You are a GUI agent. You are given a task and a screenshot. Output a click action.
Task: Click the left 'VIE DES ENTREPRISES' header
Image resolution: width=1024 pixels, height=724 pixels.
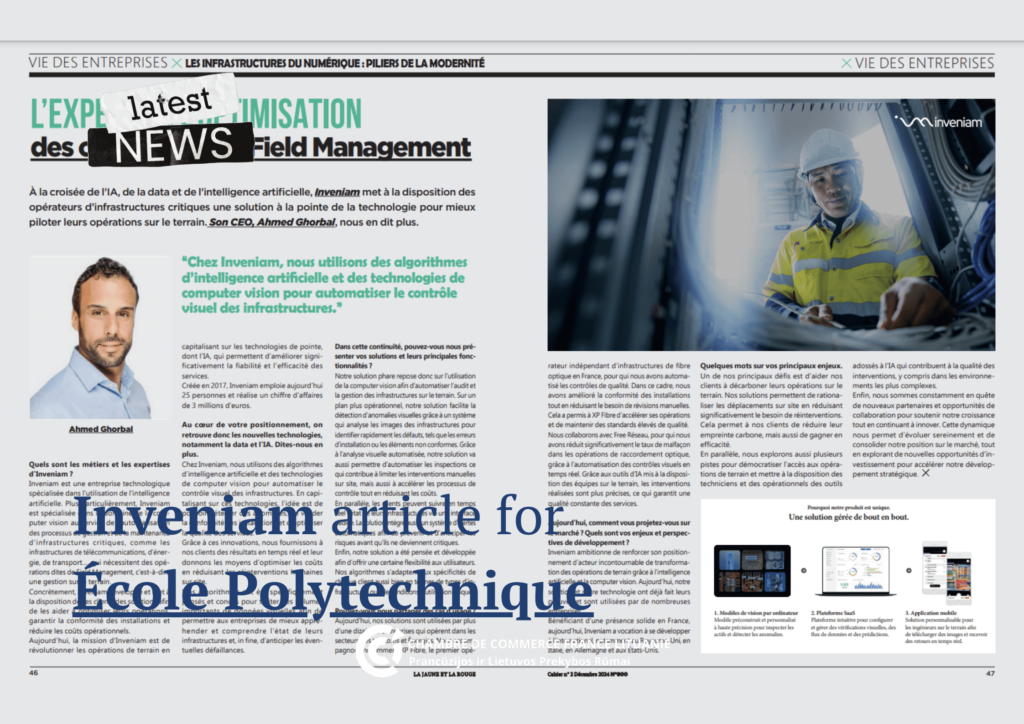[98, 63]
